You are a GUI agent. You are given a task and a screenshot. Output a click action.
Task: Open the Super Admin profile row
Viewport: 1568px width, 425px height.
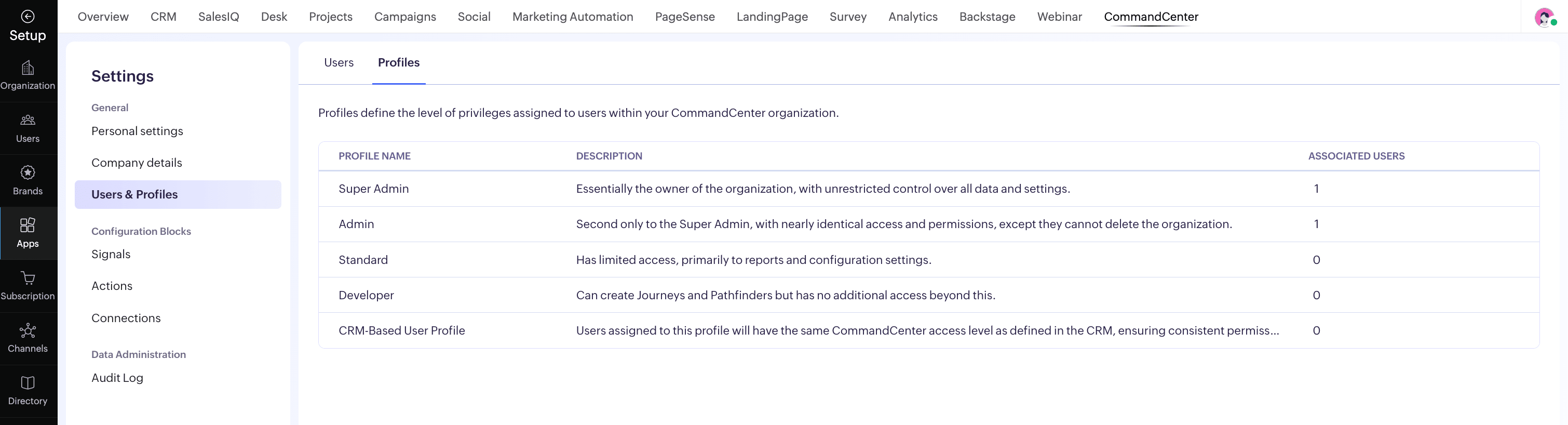coord(374,189)
